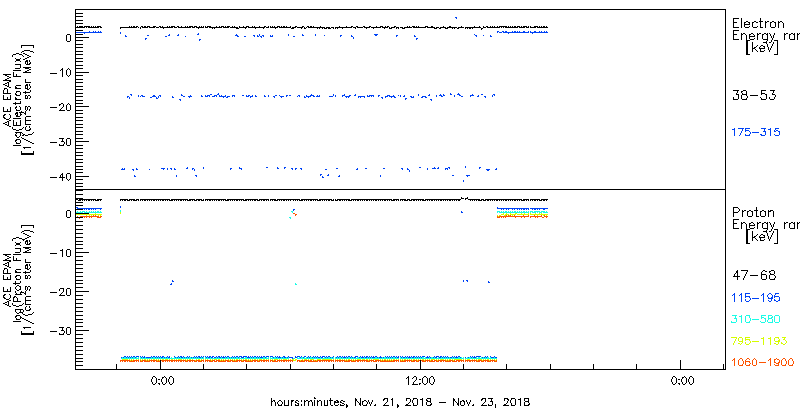
Task: Click the log(Proton Flux) y-axis title
Action: [x=17, y=279]
